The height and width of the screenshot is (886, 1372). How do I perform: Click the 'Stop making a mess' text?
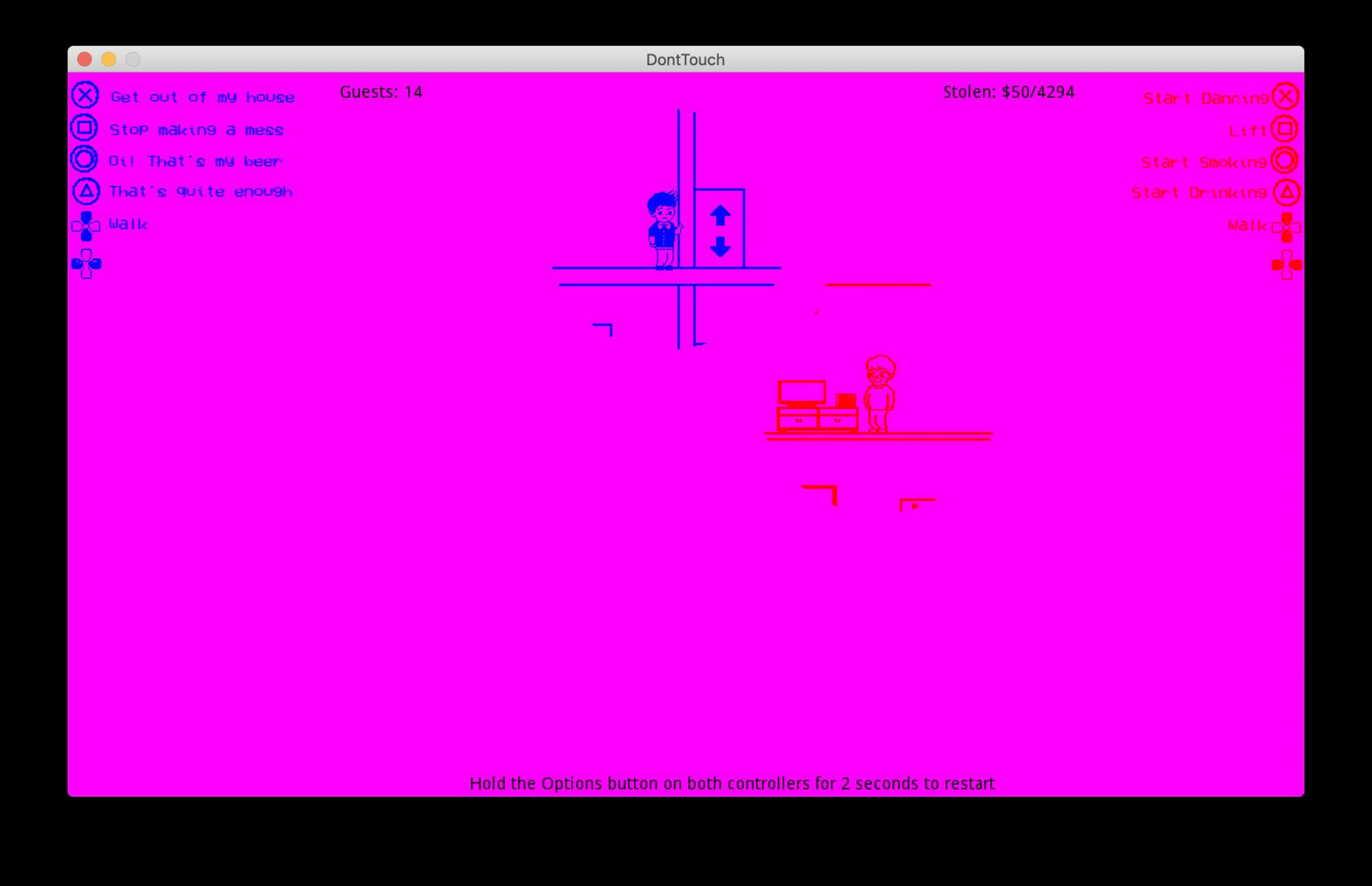point(197,130)
